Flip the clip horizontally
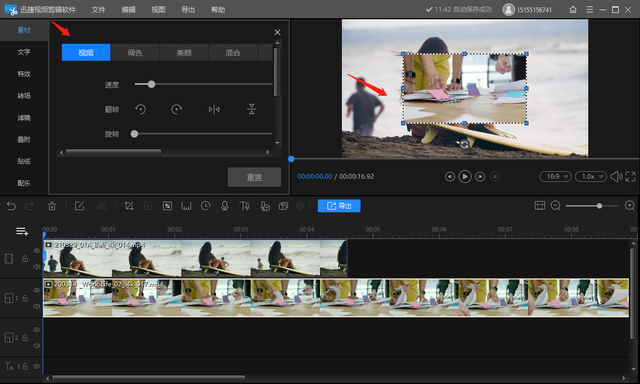The height and width of the screenshot is (384, 640). [x=214, y=109]
